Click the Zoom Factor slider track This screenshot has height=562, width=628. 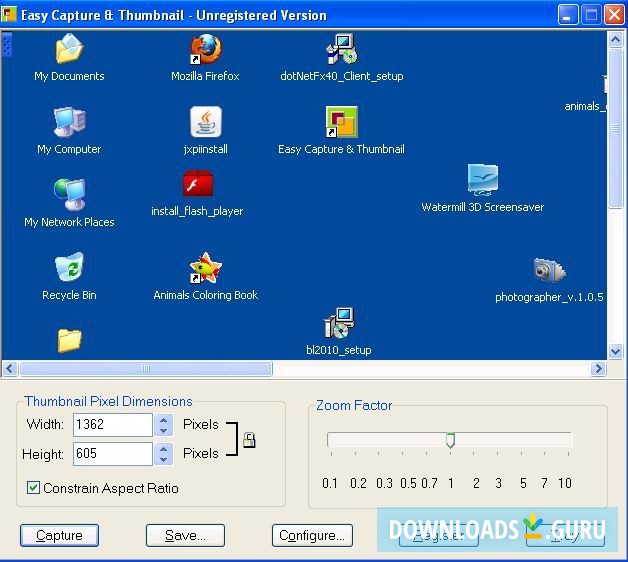click(450, 439)
